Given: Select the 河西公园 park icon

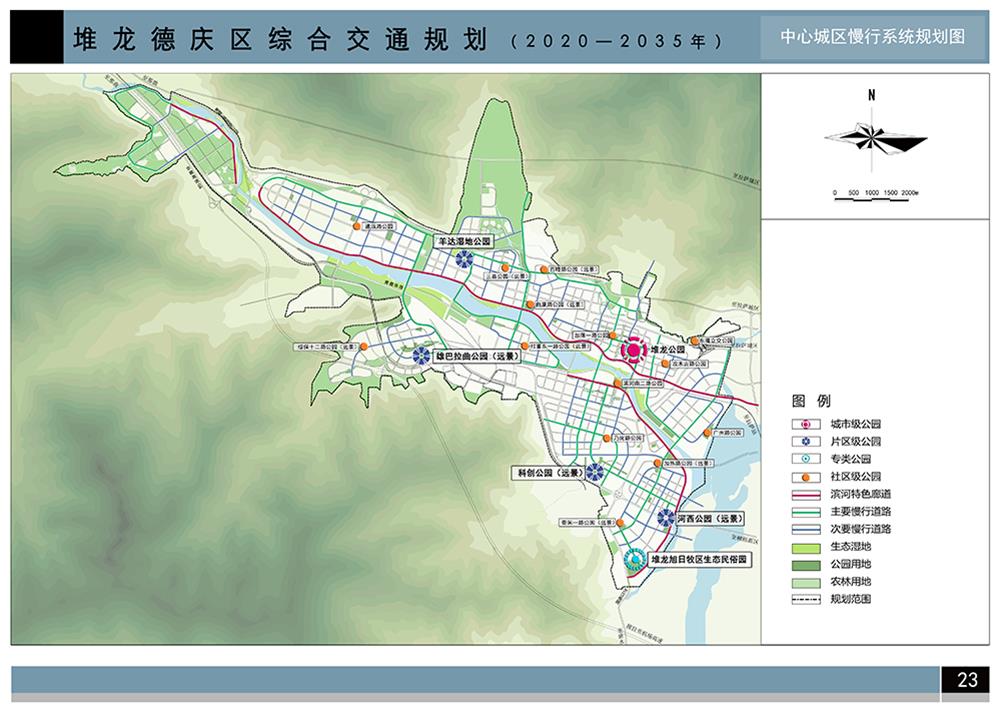Looking at the screenshot, I should pyautogui.click(x=664, y=519).
